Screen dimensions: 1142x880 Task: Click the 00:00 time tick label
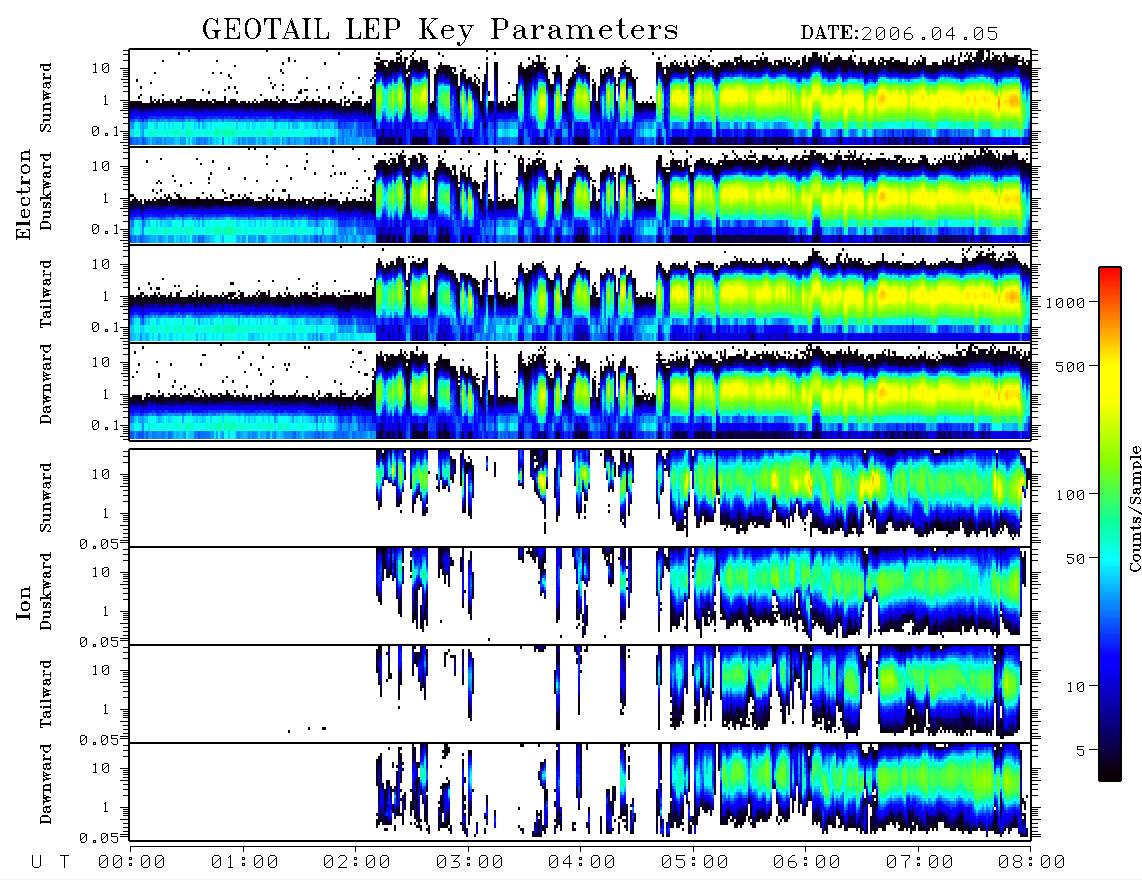132,863
